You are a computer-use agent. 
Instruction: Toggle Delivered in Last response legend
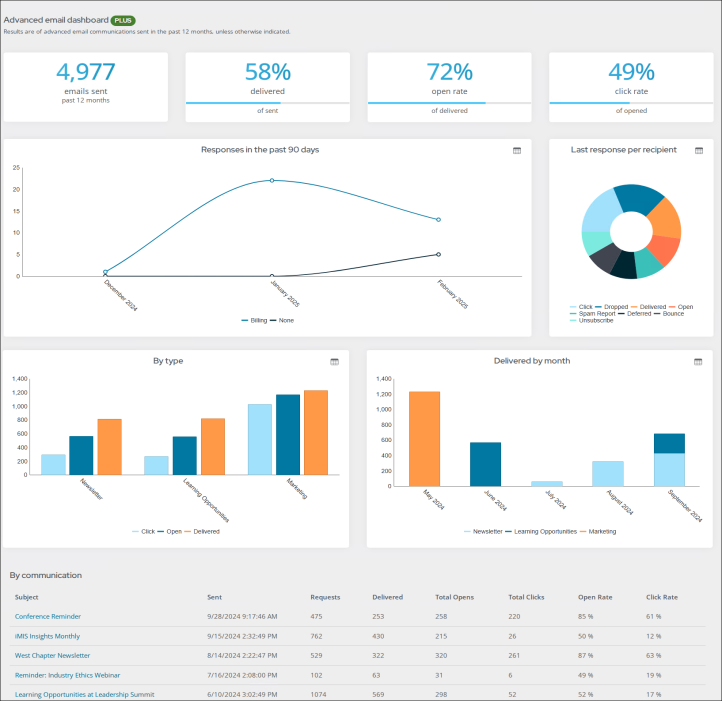click(x=648, y=307)
